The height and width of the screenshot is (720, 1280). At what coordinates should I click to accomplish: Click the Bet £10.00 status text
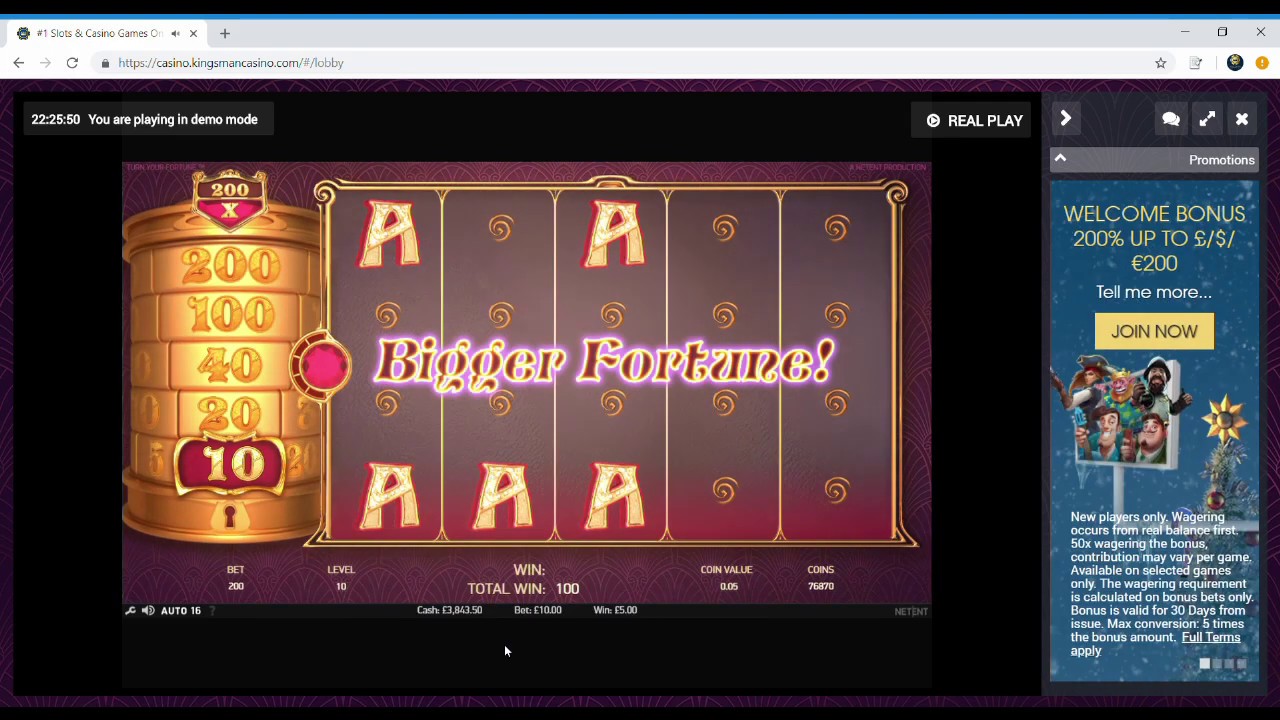(x=538, y=610)
